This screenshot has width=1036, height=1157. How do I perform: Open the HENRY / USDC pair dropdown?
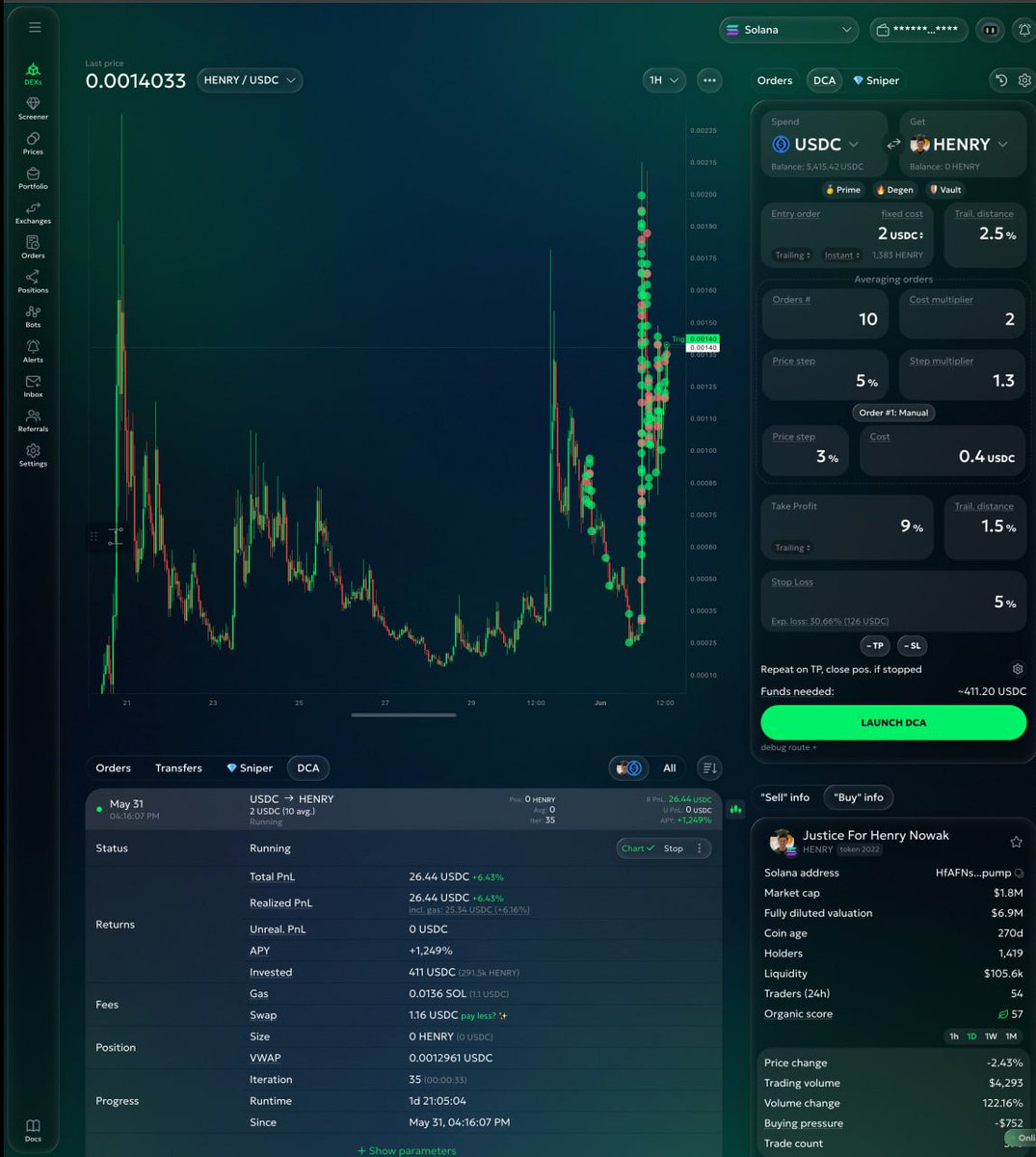(x=250, y=80)
